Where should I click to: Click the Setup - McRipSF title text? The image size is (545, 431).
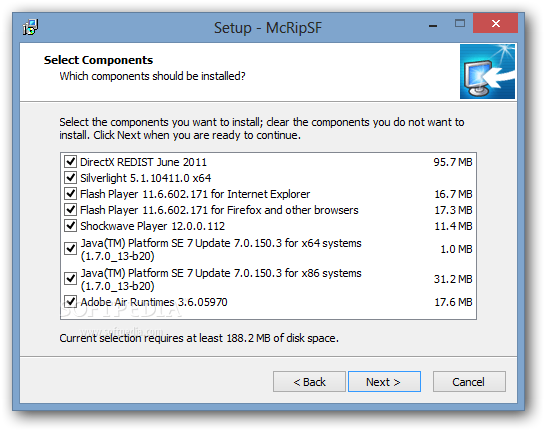tap(268, 28)
